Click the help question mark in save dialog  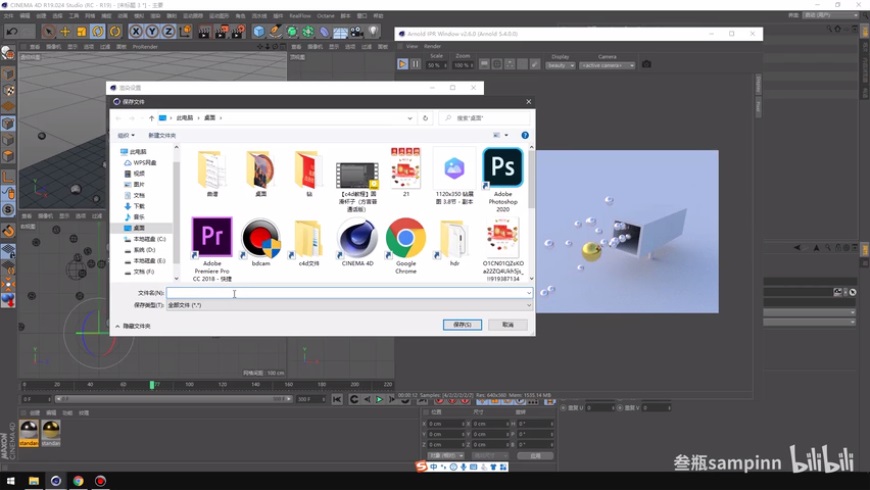[x=525, y=135]
